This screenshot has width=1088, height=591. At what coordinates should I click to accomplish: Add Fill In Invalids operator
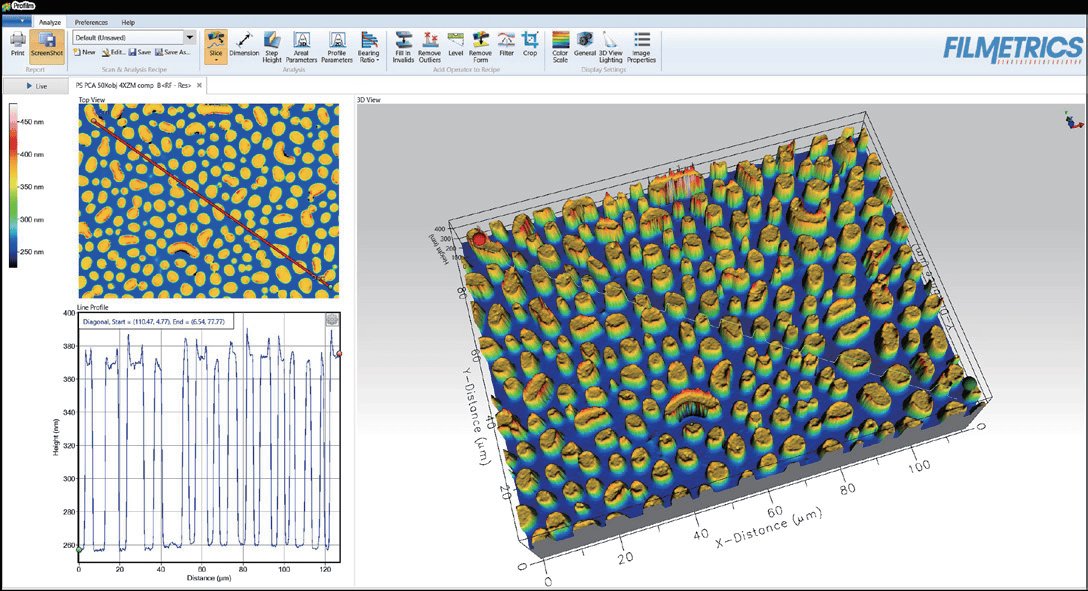pyautogui.click(x=403, y=46)
